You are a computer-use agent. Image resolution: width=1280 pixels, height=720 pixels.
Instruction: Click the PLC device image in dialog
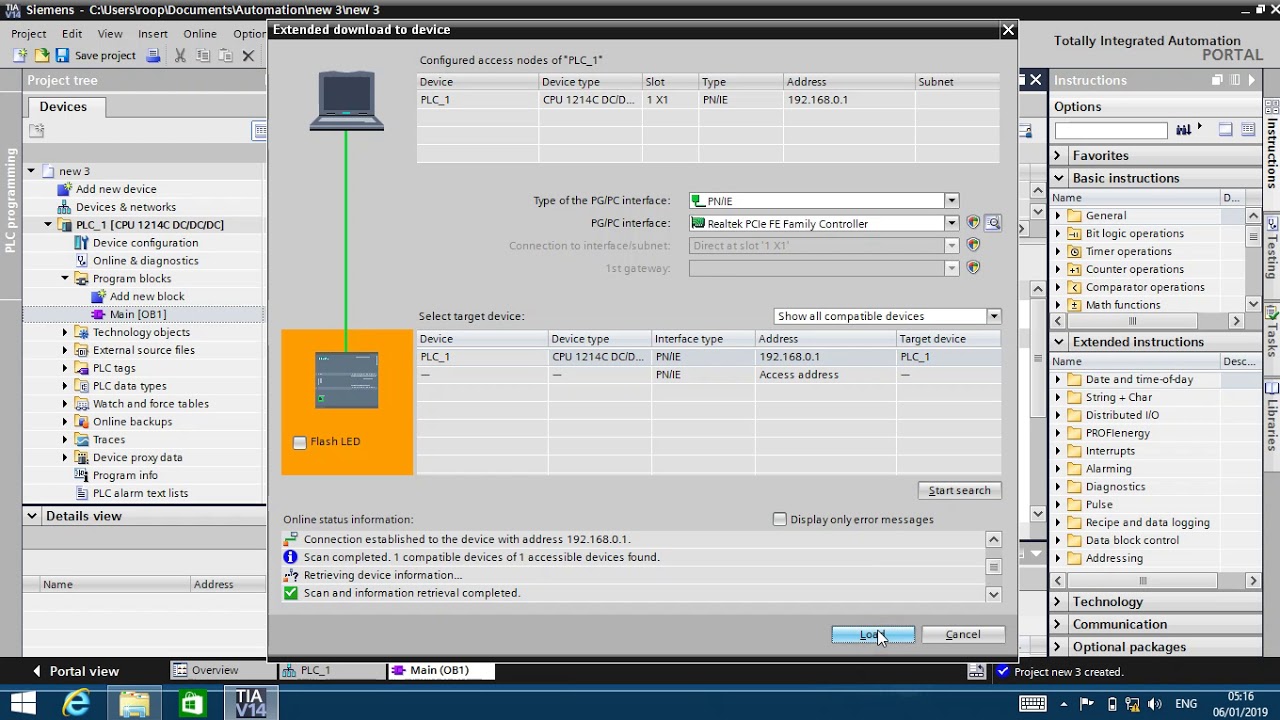point(347,380)
